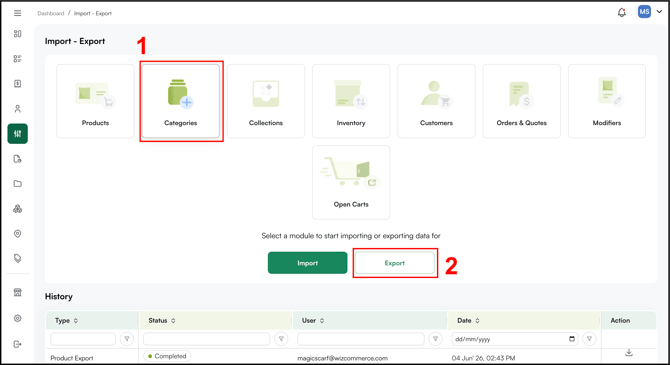The image size is (670, 365).
Task: Open the Type column filter funnel
Action: (127, 339)
